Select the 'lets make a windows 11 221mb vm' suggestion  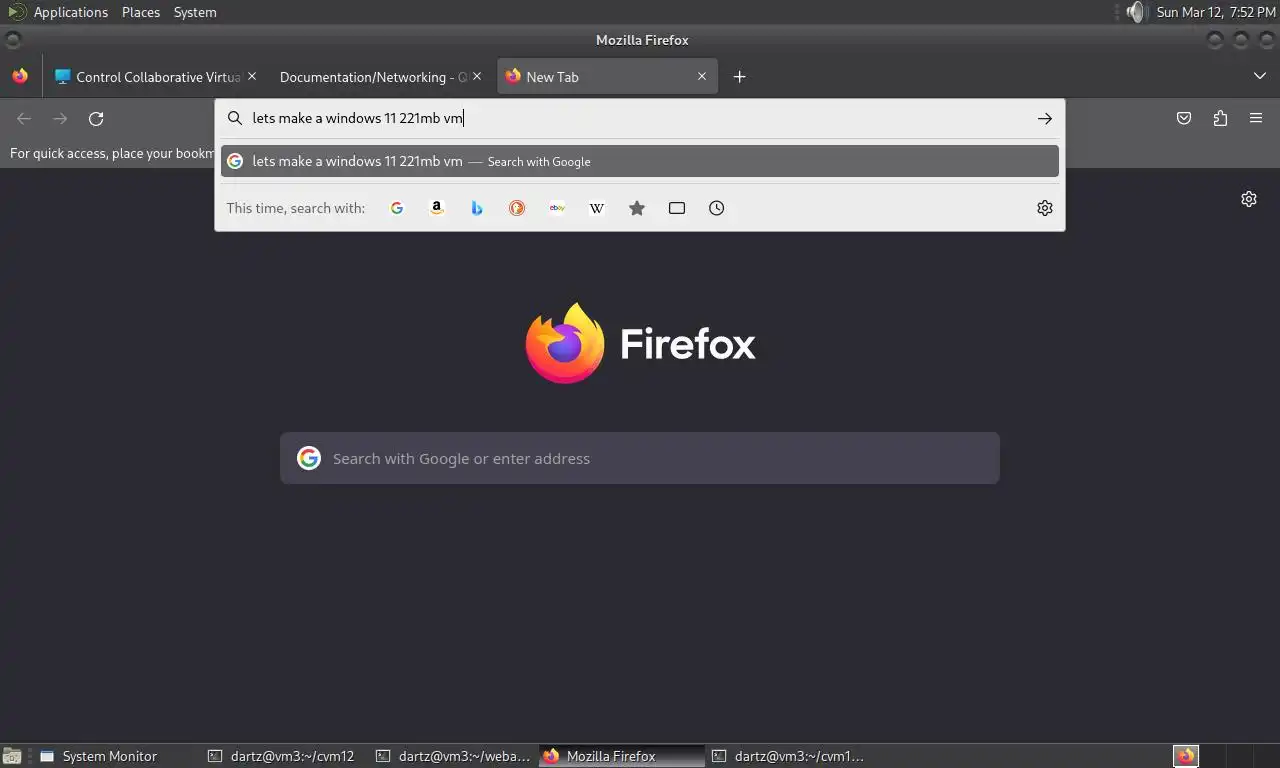tap(640, 161)
